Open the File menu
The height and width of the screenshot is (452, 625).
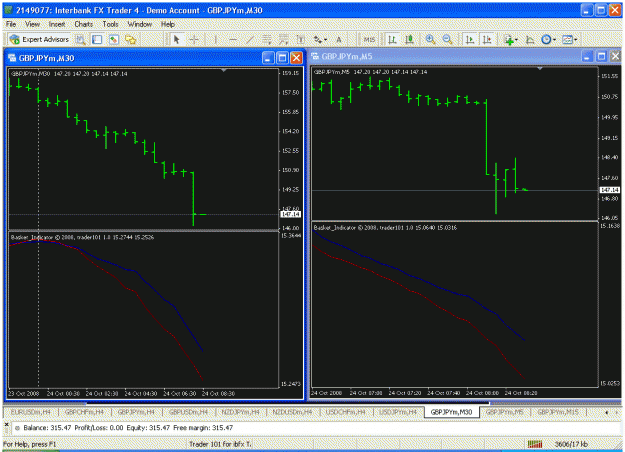point(11,24)
